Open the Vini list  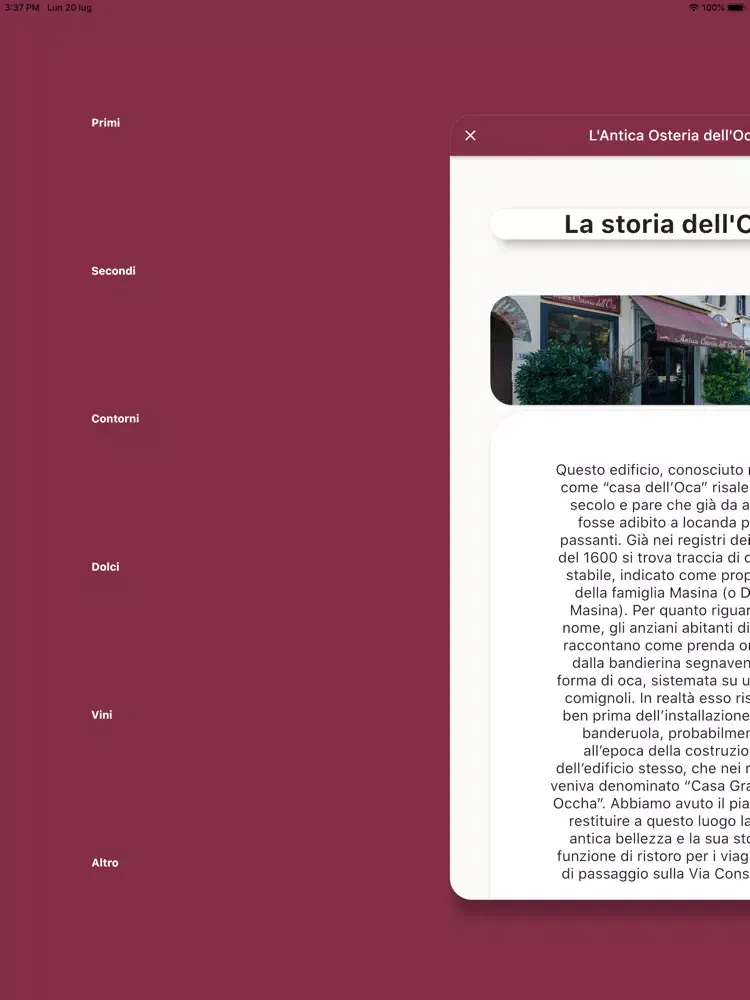101,714
